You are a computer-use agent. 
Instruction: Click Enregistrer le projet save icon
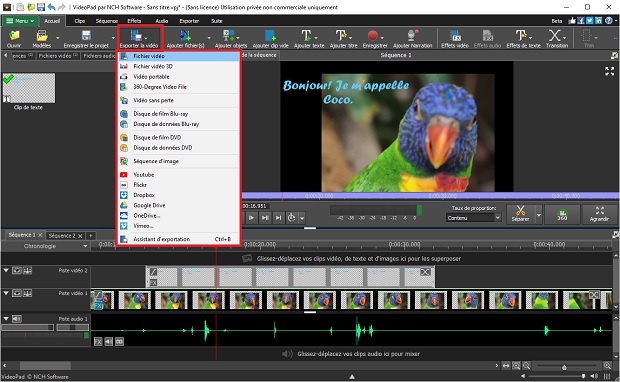pos(86,36)
